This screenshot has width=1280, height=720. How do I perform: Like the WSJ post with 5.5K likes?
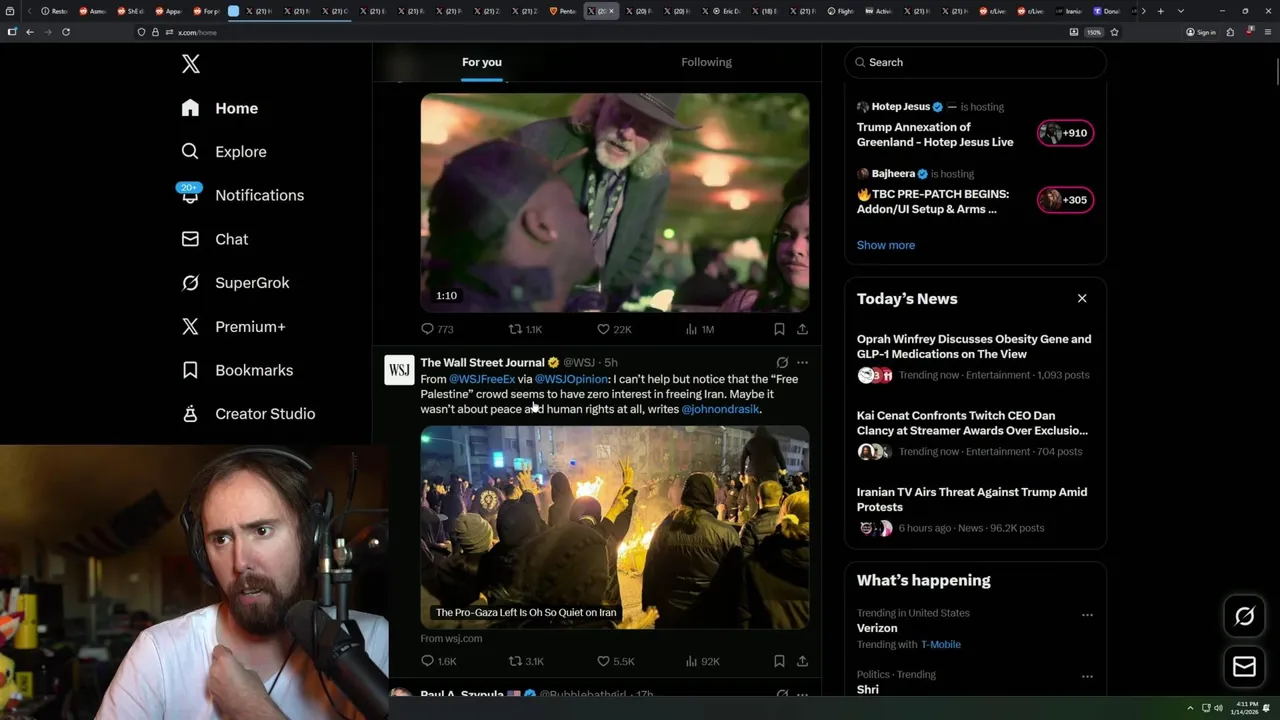point(615,661)
